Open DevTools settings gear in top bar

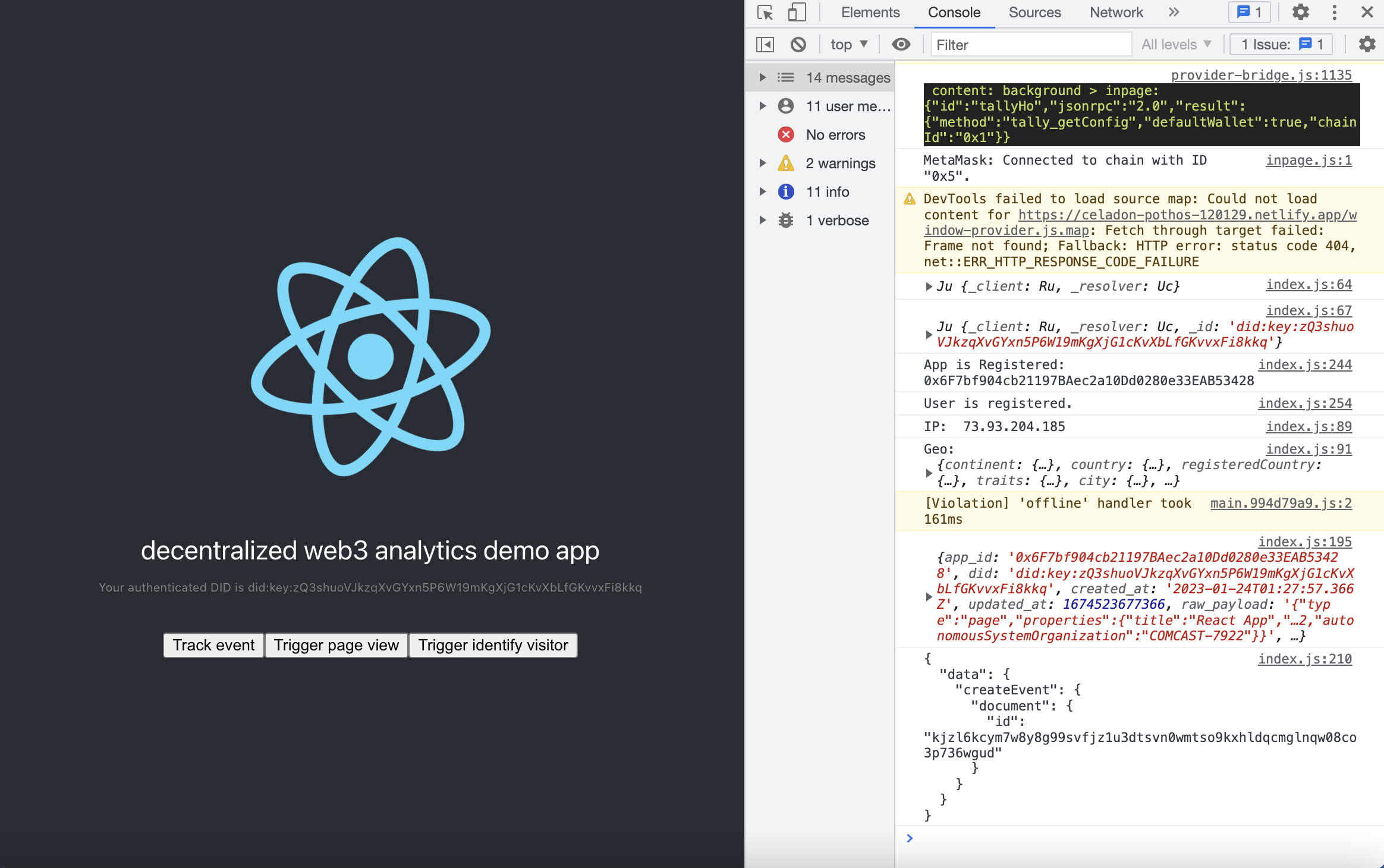[1300, 12]
